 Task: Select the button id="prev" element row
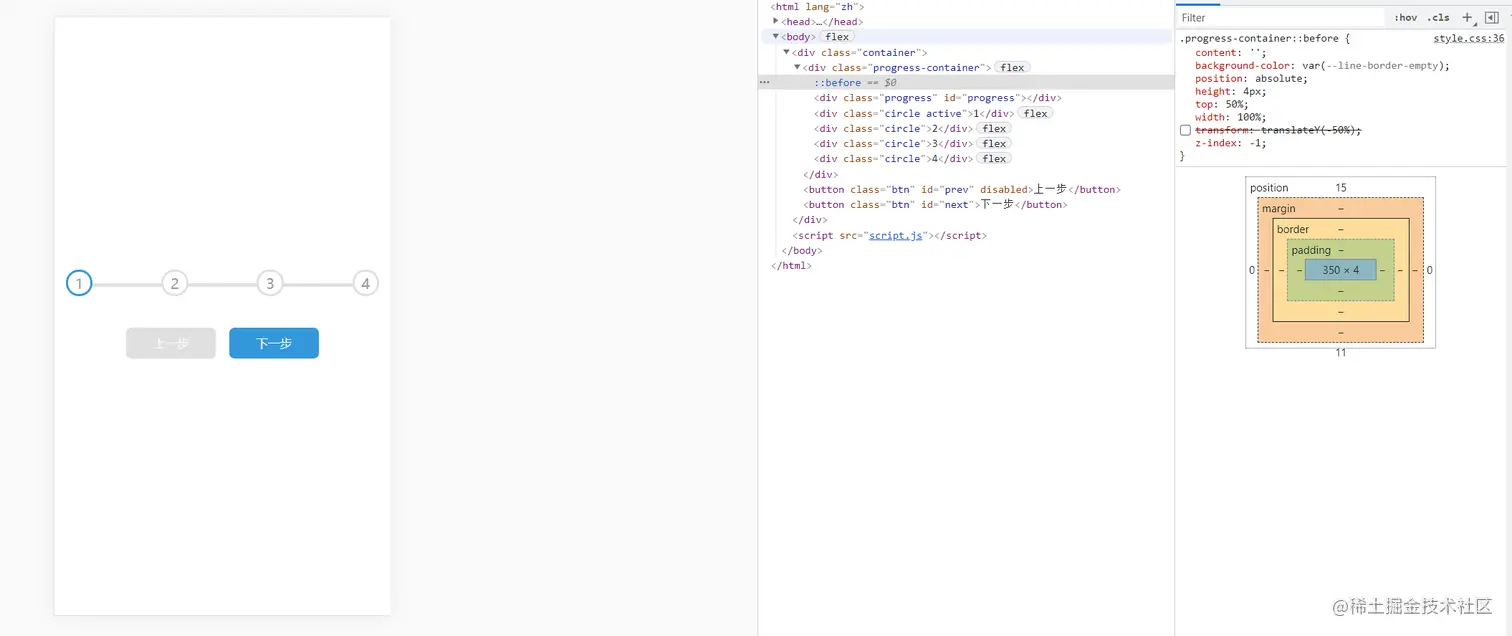coord(966,189)
